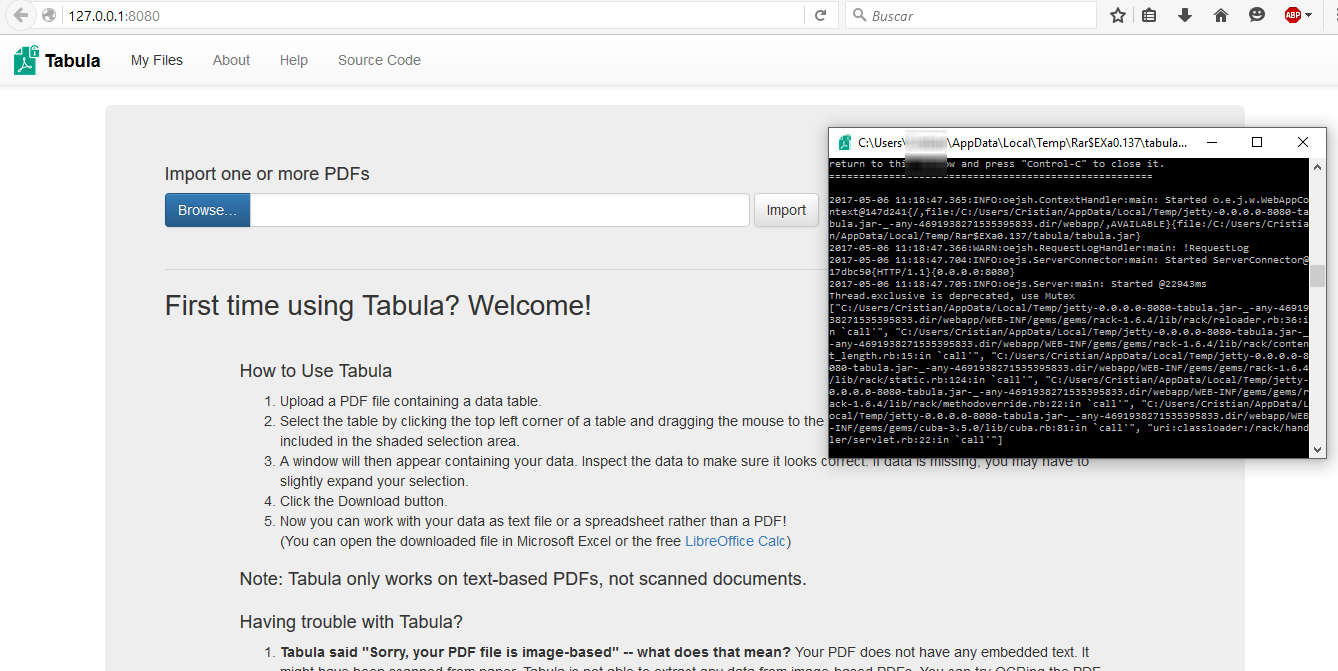Screen dimensions: 1338x671
Task: Click the Tabula logo icon
Action: tap(26, 60)
